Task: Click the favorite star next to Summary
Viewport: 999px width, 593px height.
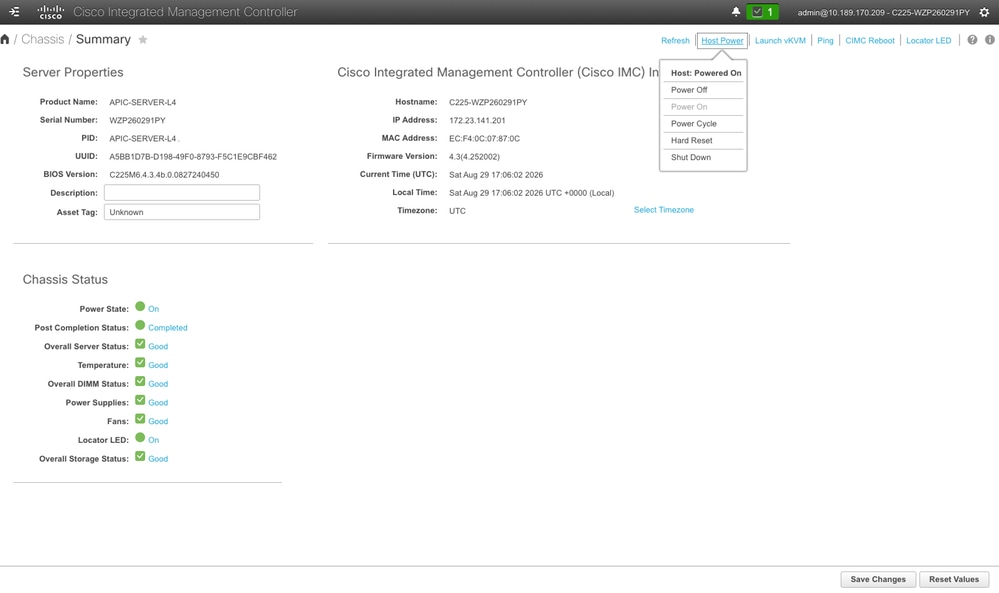Action: click(143, 39)
